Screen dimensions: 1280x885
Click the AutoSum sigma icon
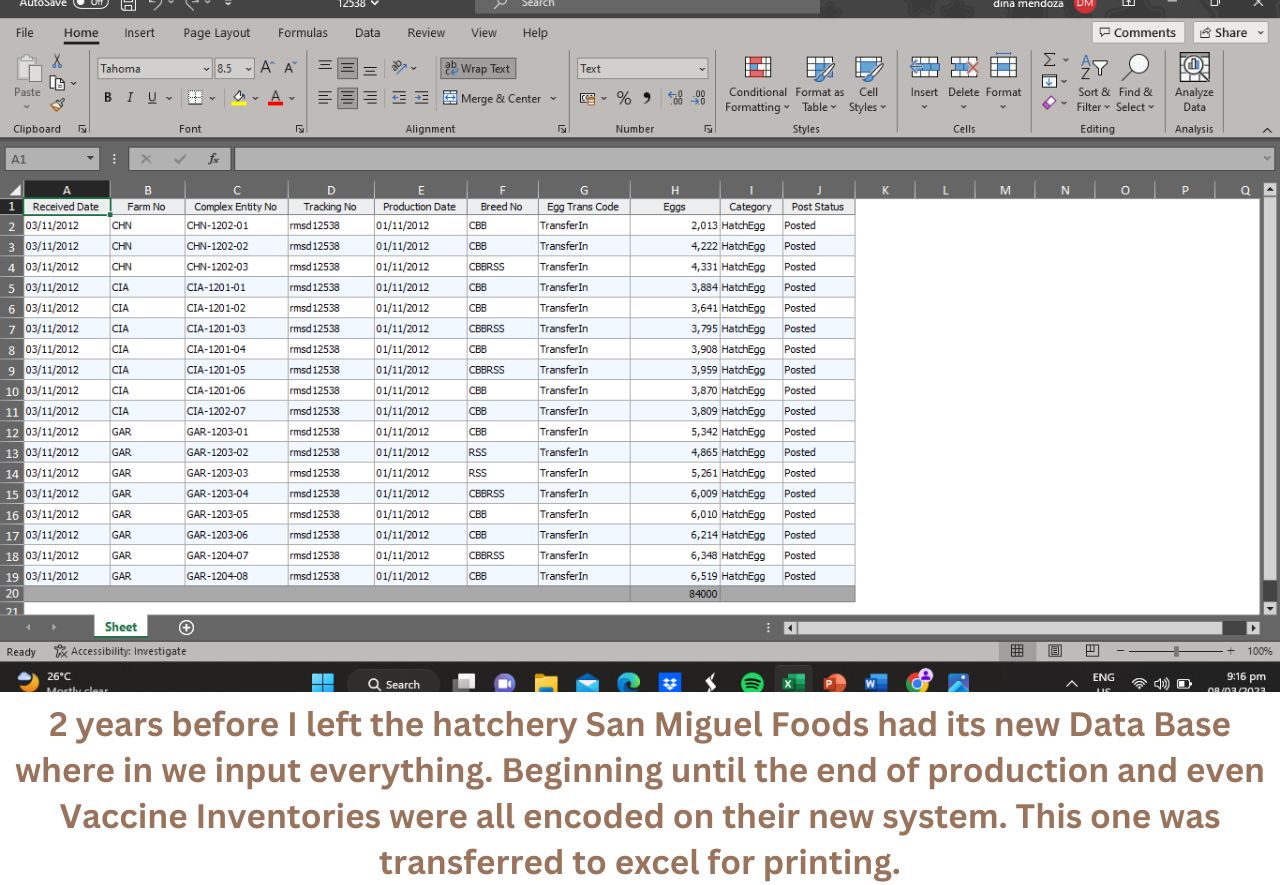click(1049, 61)
